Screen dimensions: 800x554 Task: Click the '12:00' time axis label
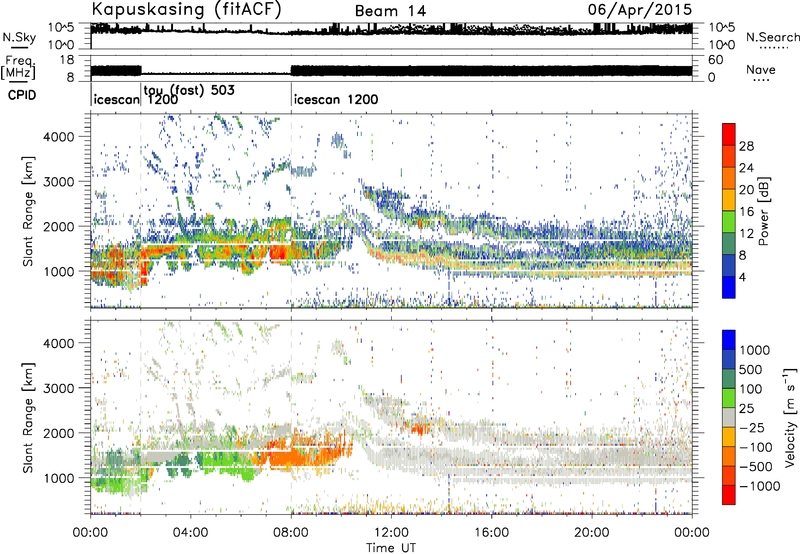click(391, 533)
